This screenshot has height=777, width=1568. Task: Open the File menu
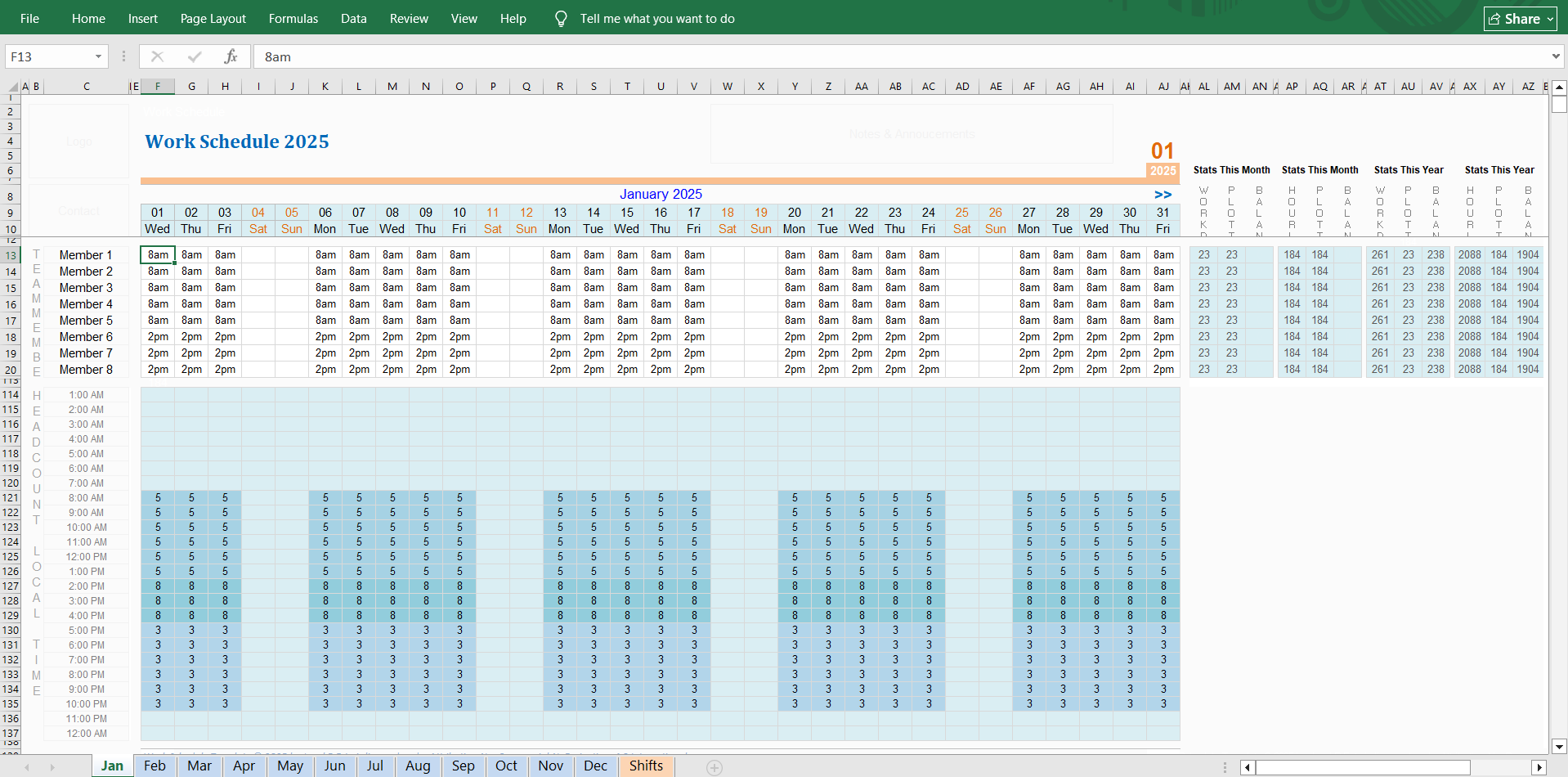tap(29, 18)
